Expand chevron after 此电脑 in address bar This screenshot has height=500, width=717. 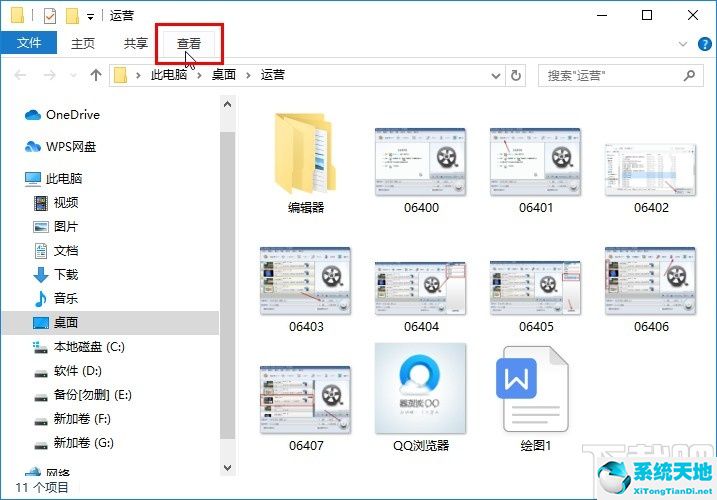tap(199, 75)
